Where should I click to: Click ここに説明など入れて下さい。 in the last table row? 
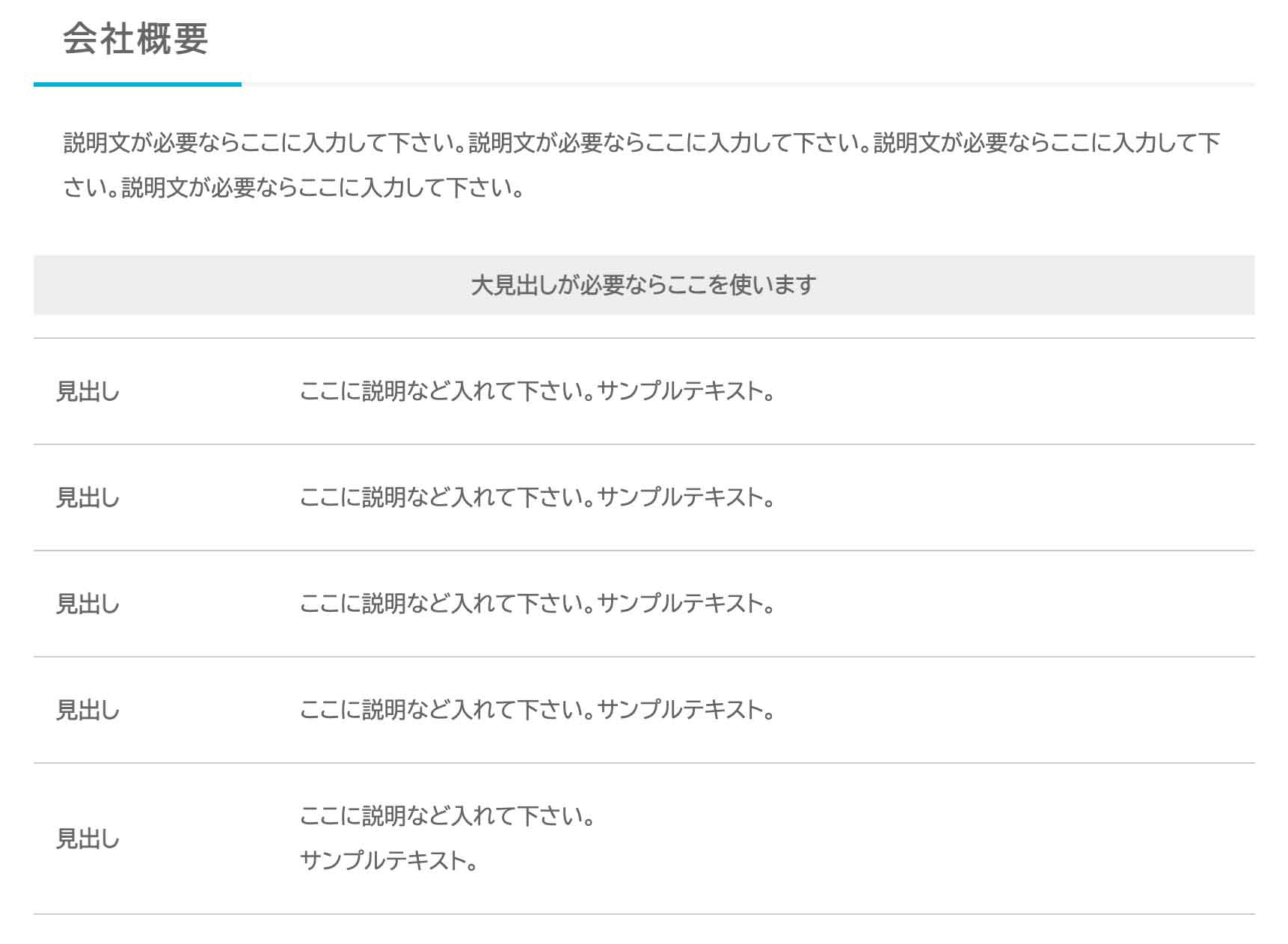point(447,816)
